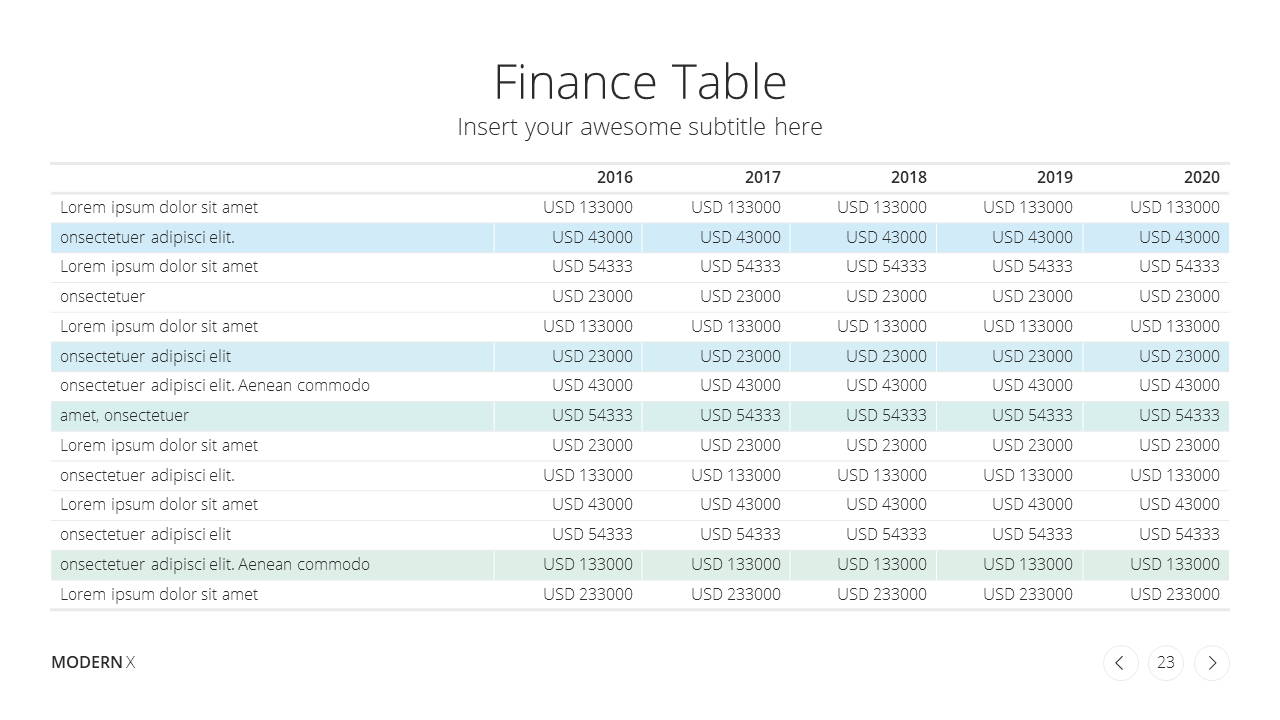Screen dimensions: 1280x720
Task: Select the 'onsectetuer adipisci elit.' blue row label
Action: (147, 237)
